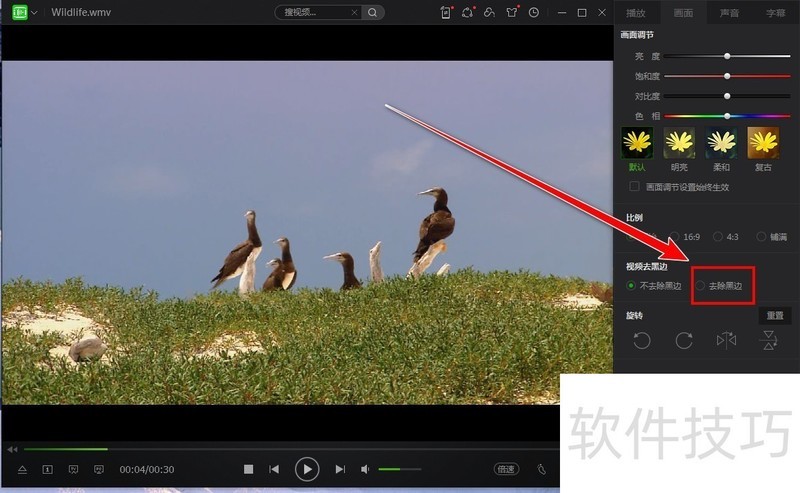Flip the video horizontally
Image resolution: width=800 pixels, height=493 pixels.
[726, 341]
